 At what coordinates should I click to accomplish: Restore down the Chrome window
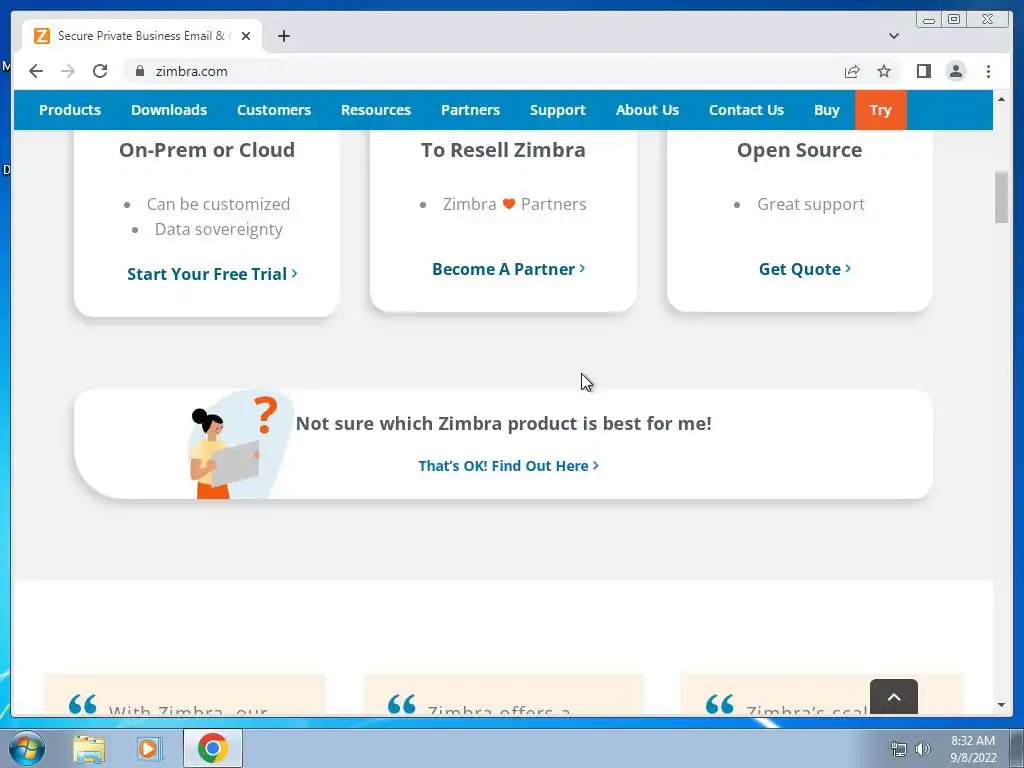point(954,20)
